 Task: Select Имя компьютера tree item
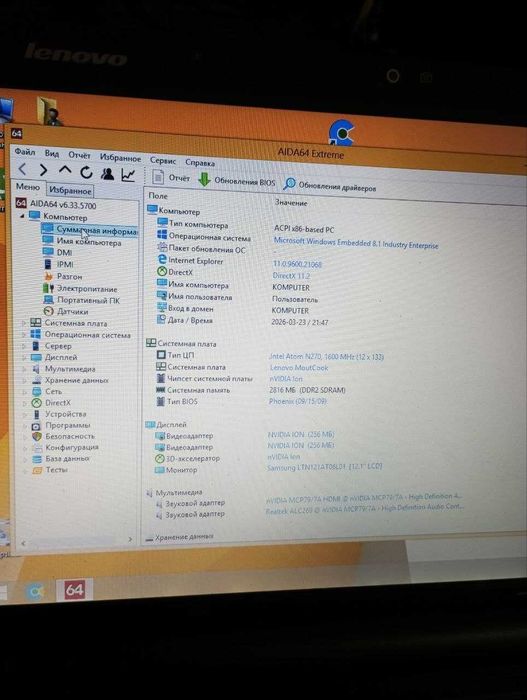[x=82, y=242]
